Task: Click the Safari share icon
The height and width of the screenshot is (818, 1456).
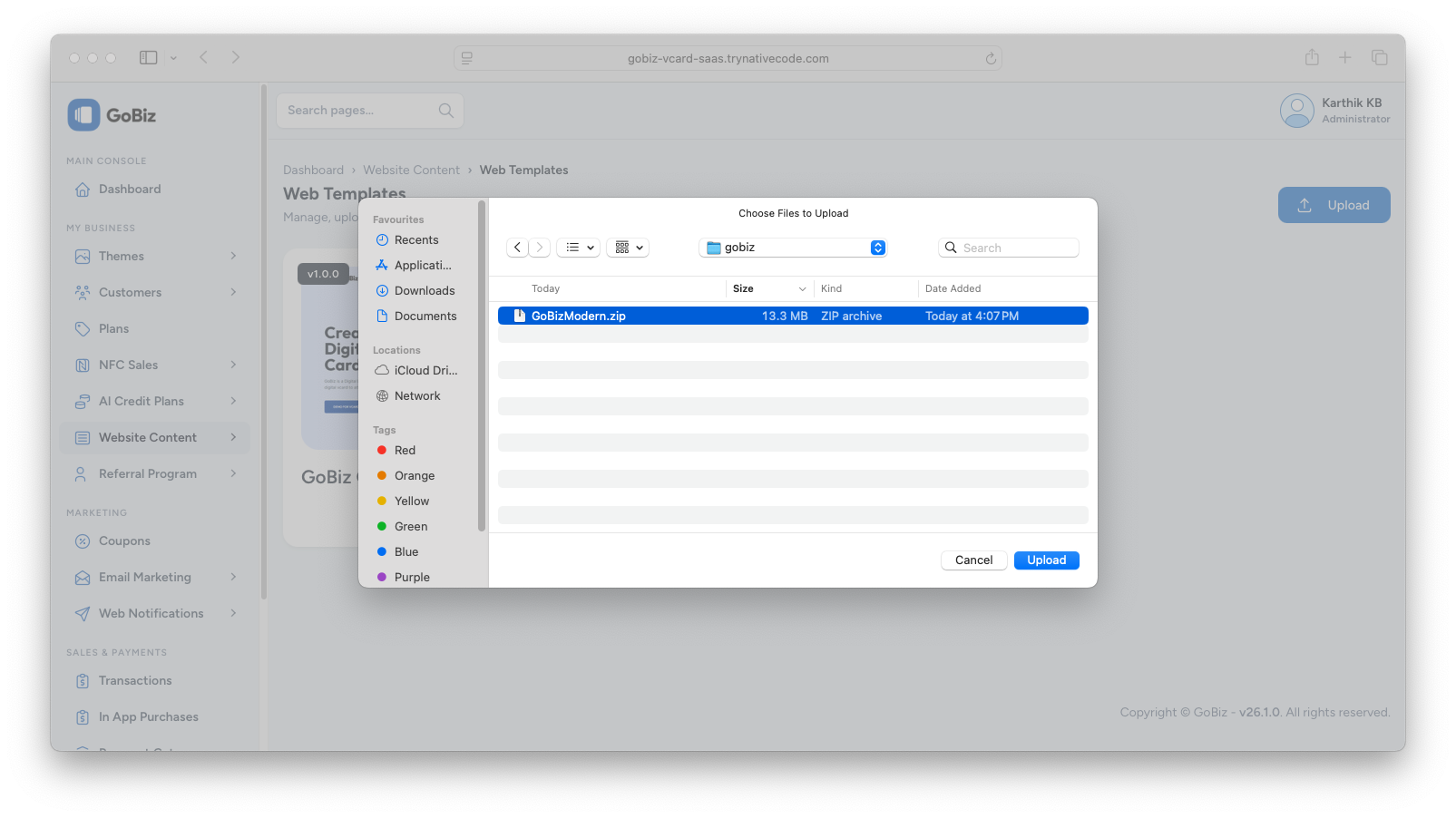Action: (x=1312, y=57)
